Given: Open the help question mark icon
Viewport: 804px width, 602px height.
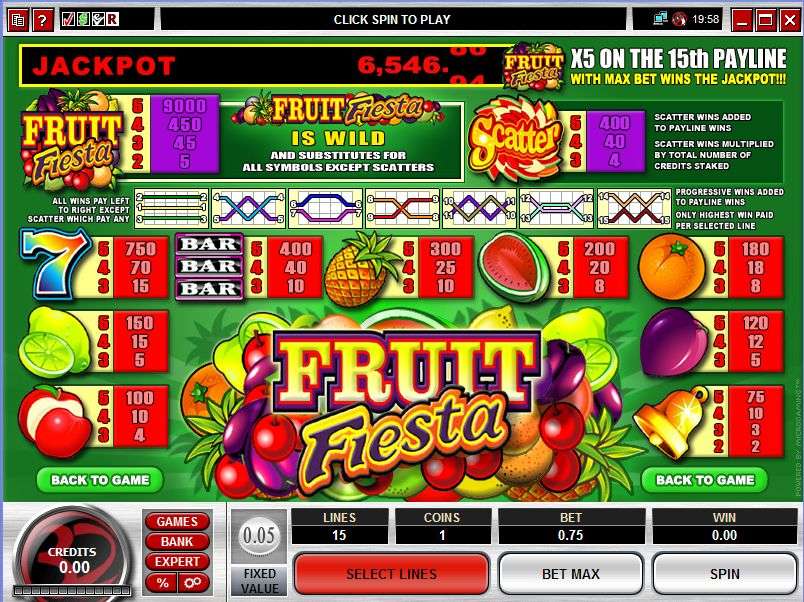Looking at the screenshot, I should [42, 20].
